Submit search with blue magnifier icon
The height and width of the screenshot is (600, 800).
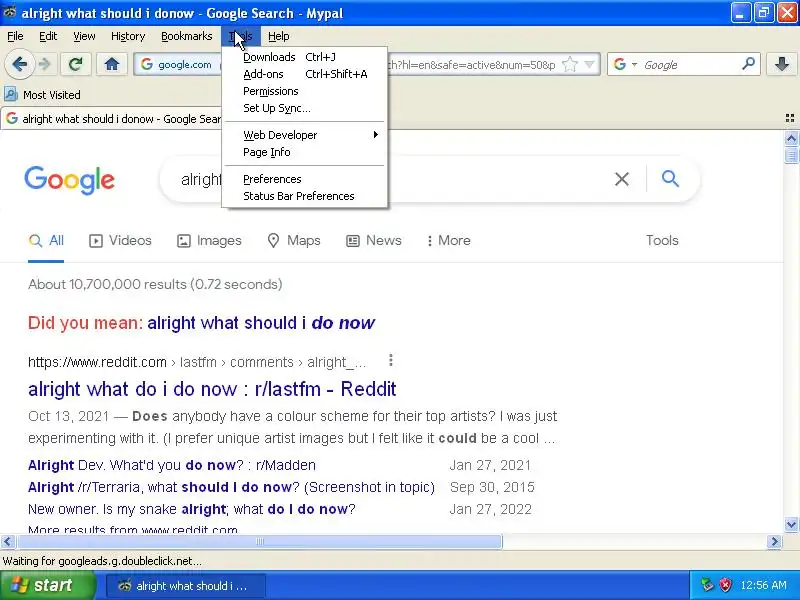tap(670, 179)
